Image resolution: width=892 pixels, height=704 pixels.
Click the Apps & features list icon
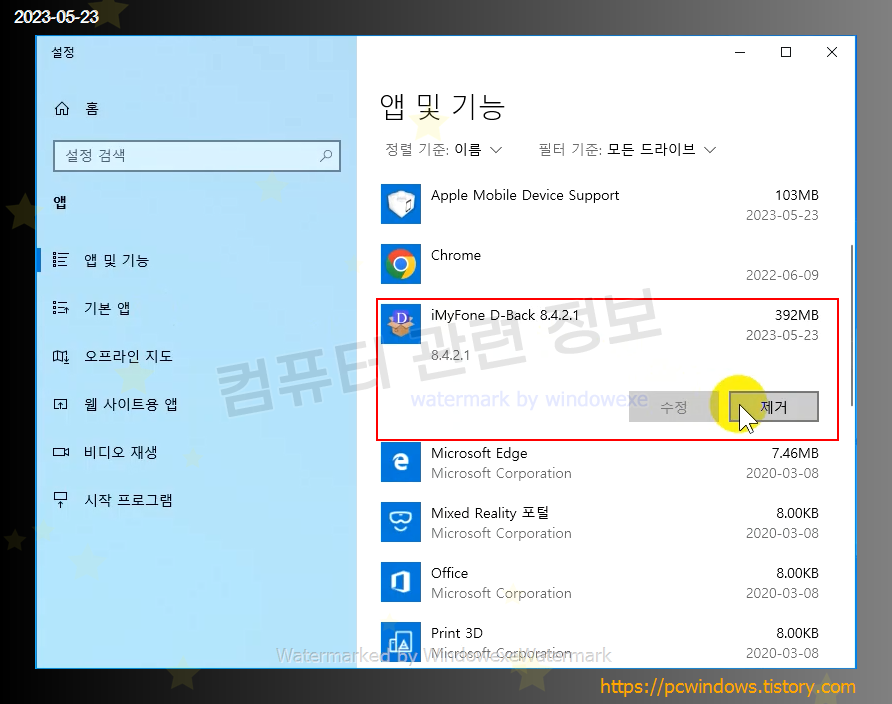(x=61, y=260)
